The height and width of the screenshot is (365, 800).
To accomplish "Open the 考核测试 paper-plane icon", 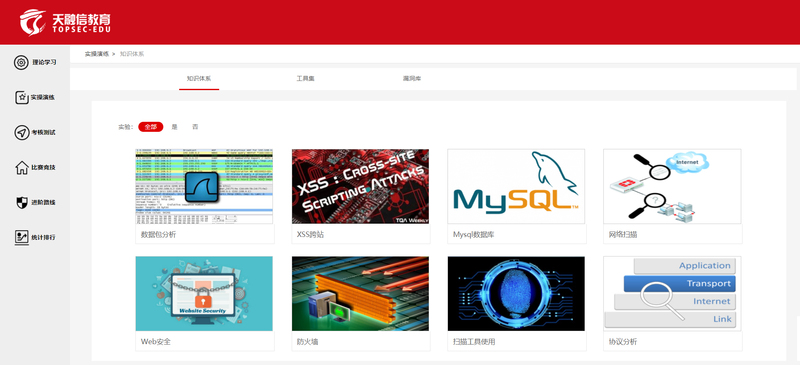I will tap(21, 133).
